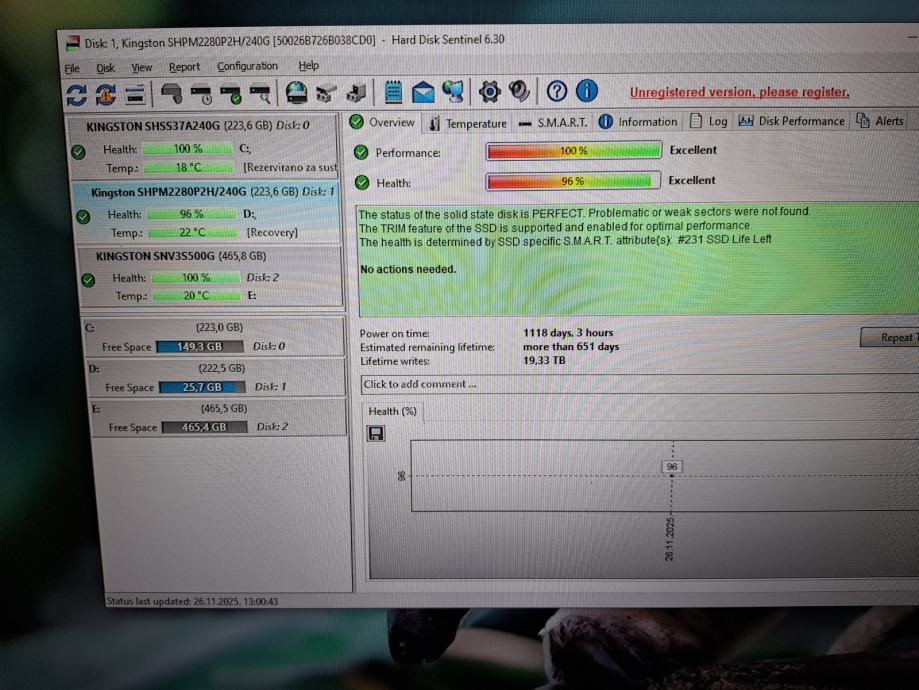Click the blue envelope send e-mail icon

[x=423, y=92]
